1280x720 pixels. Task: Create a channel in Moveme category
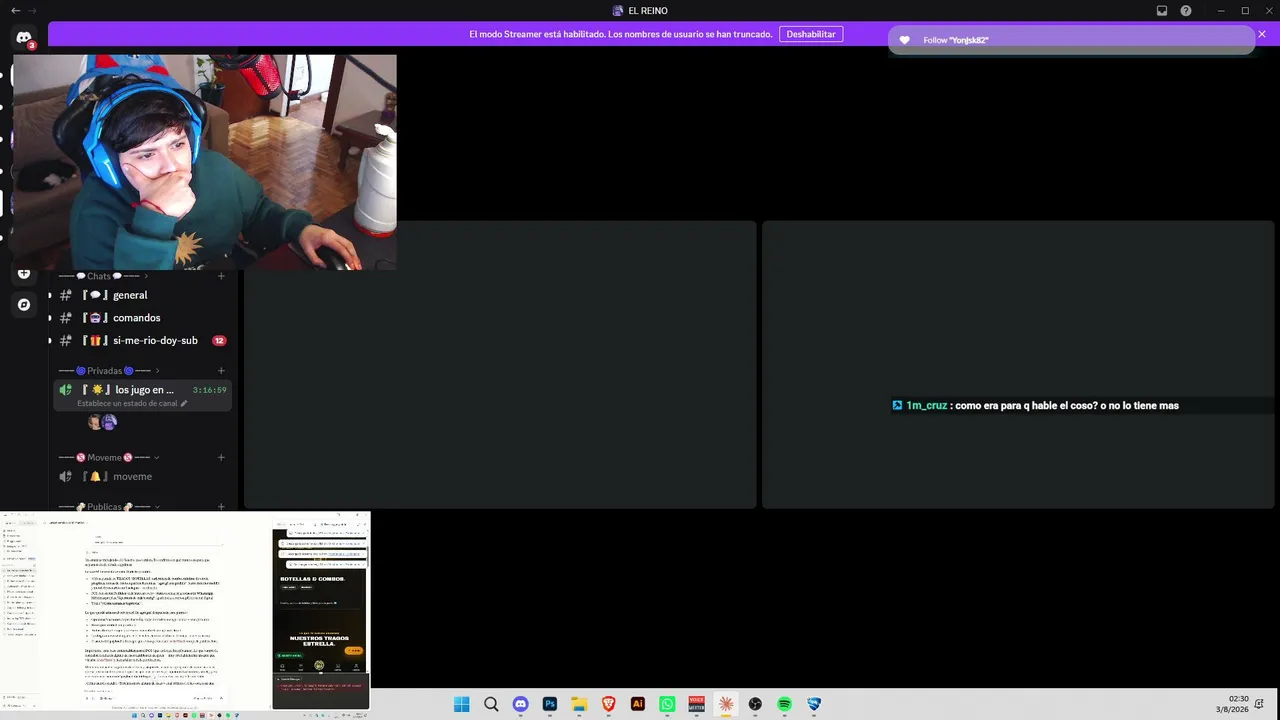click(x=221, y=458)
